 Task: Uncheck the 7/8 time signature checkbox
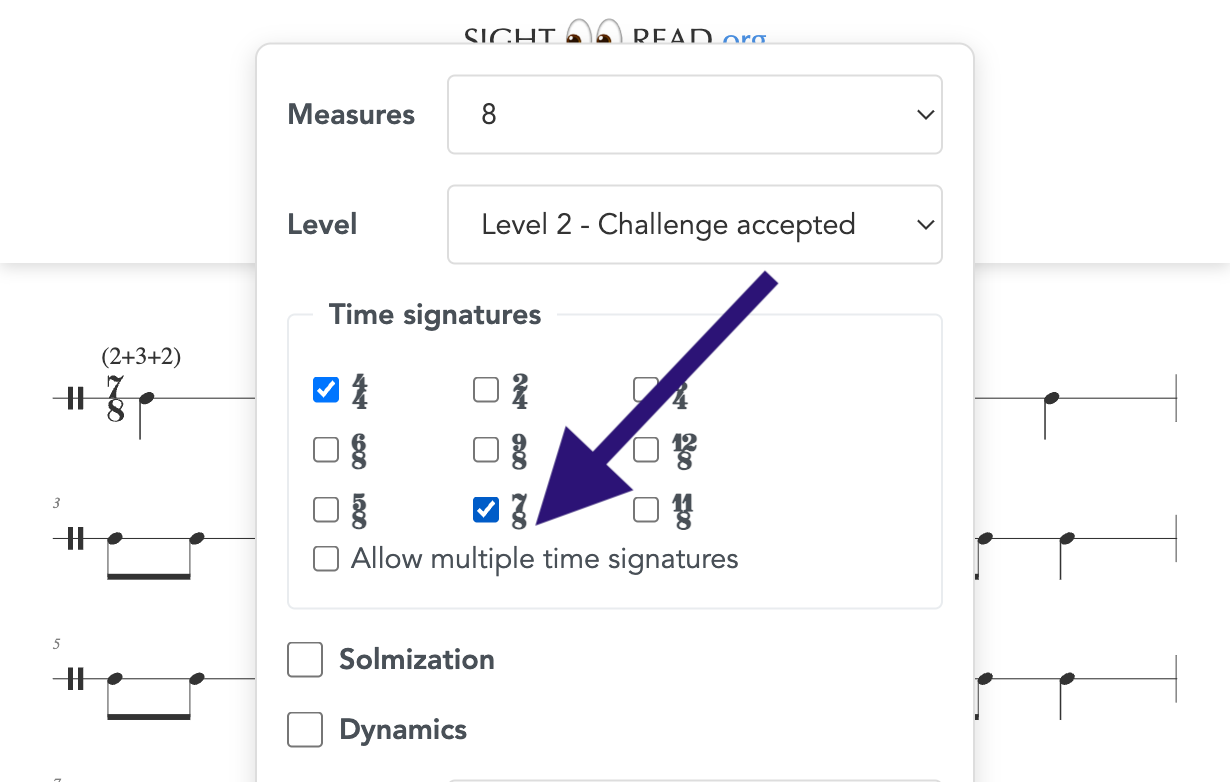coord(485,510)
